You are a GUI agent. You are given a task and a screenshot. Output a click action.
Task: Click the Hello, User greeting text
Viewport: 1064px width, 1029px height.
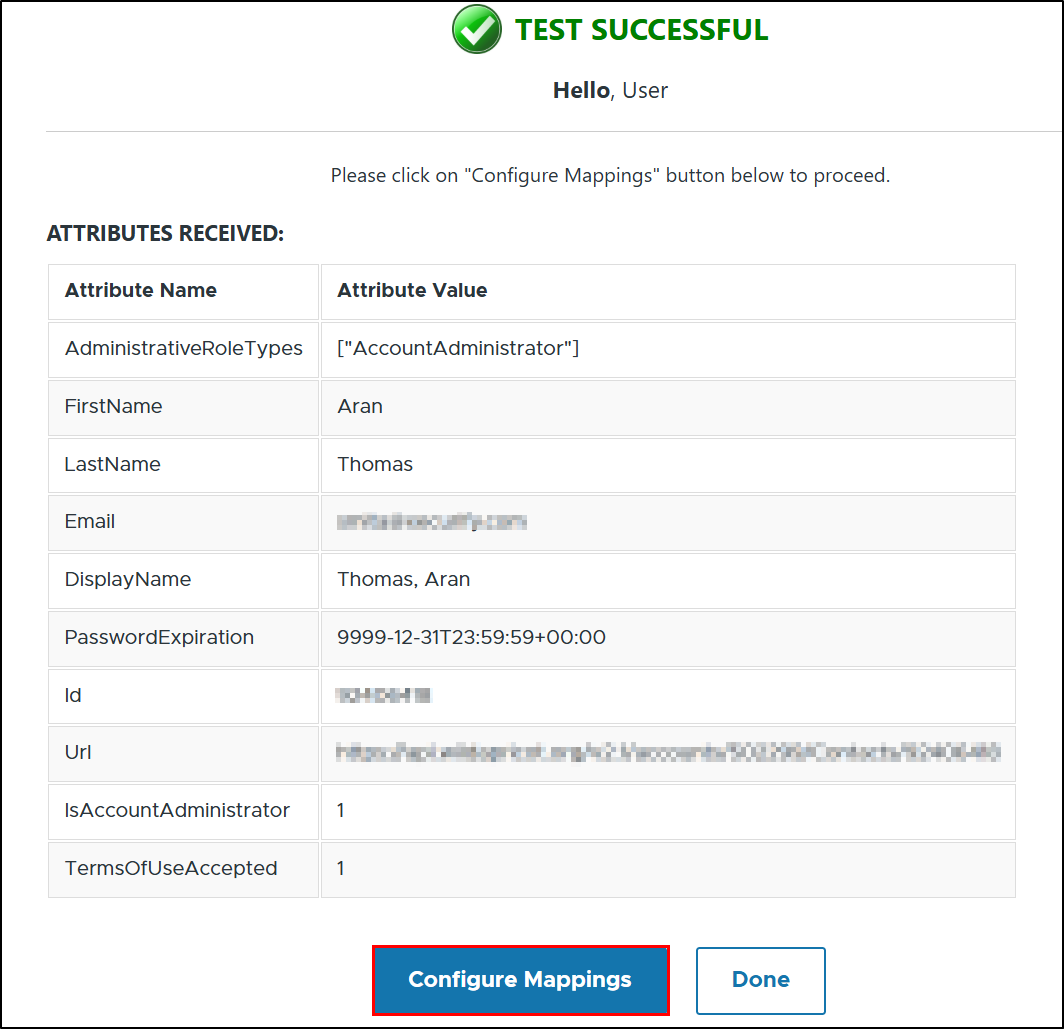pyautogui.click(x=610, y=90)
